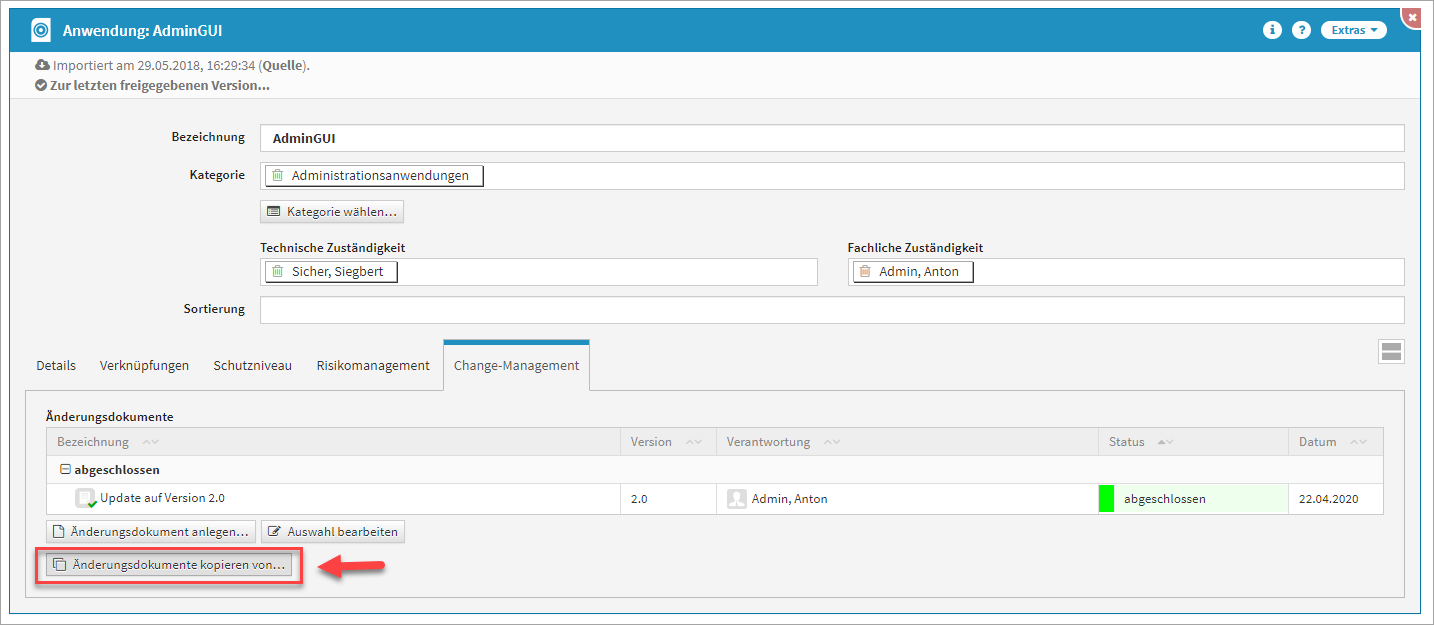The height and width of the screenshot is (625, 1434).
Task: Click into the Sortierung input field
Action: coord(831,310)
